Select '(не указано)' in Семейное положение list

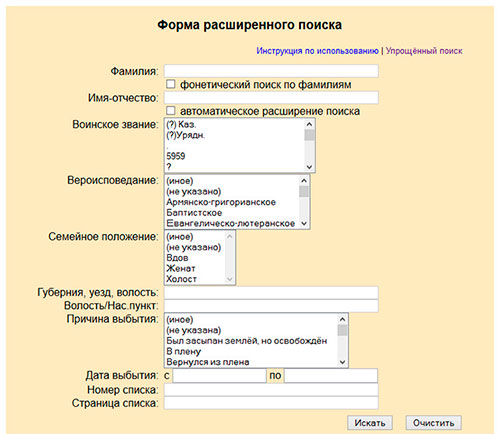point(195,247)
